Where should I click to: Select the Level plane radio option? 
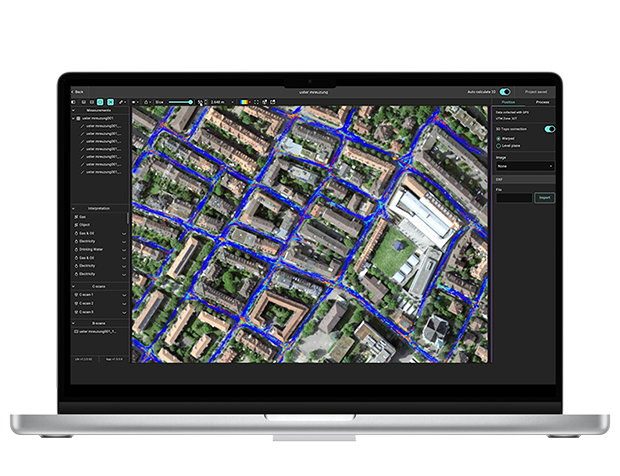click(499, 146)
